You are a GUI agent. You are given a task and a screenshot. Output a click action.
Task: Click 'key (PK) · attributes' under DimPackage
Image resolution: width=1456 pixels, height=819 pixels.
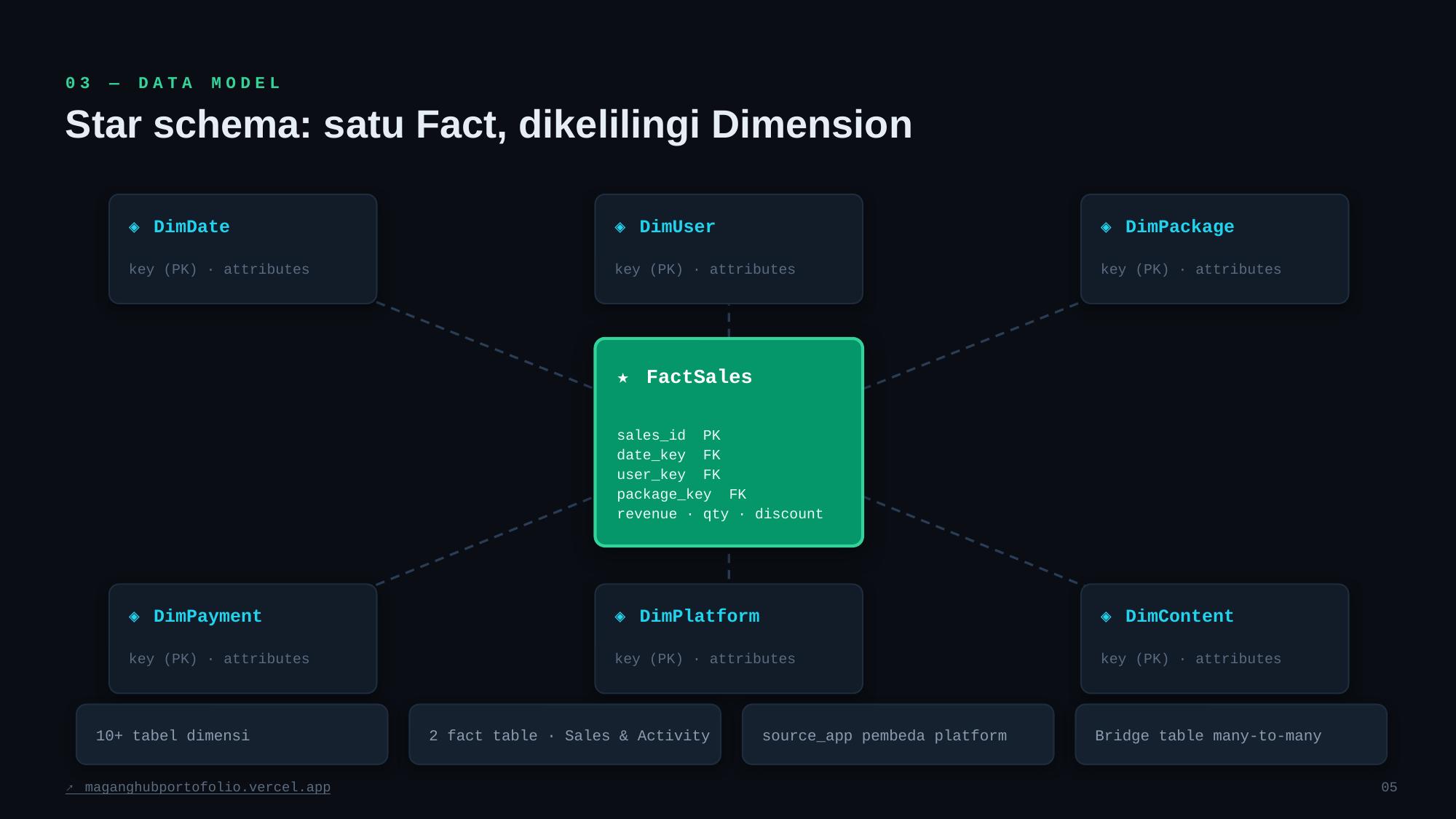[1191, 269]
